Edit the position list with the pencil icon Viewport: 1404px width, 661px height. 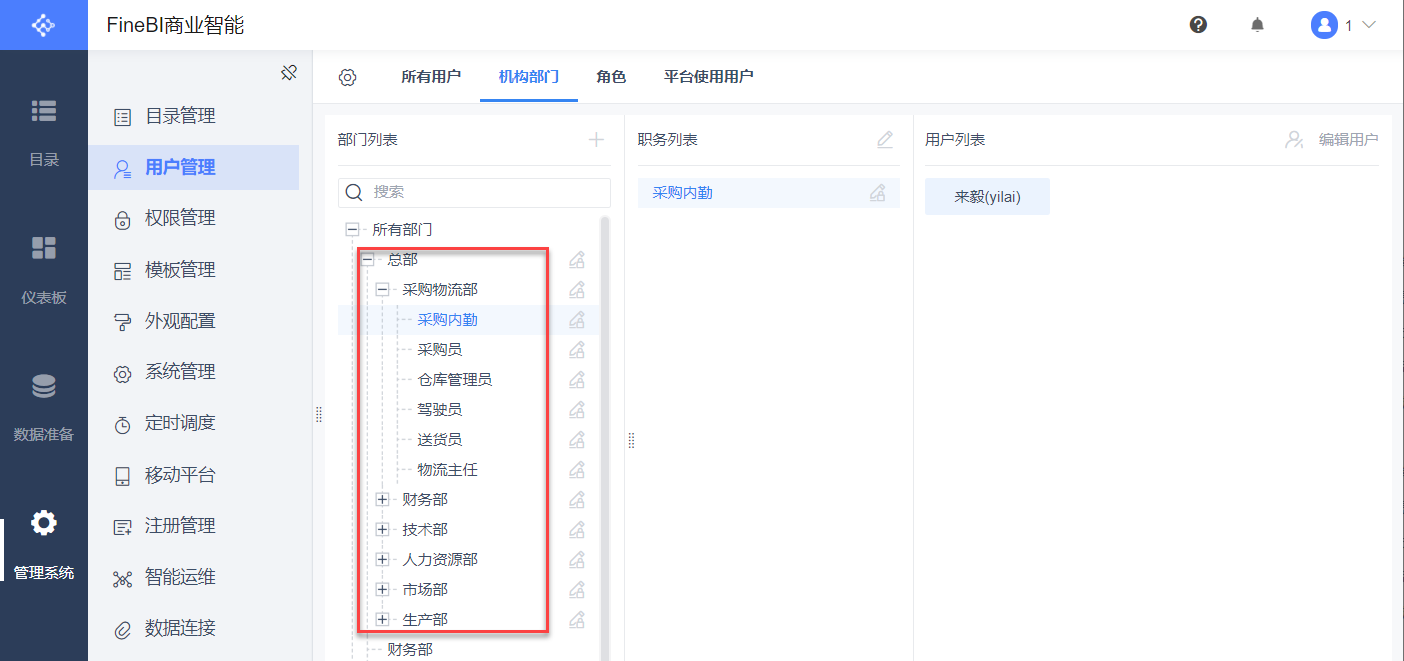click(x=885, y=140)
